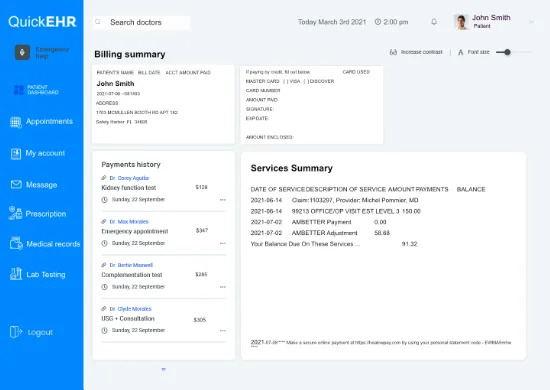The image size is (550, 390).
Task: Click the My account icon
Action: point(16,154)
